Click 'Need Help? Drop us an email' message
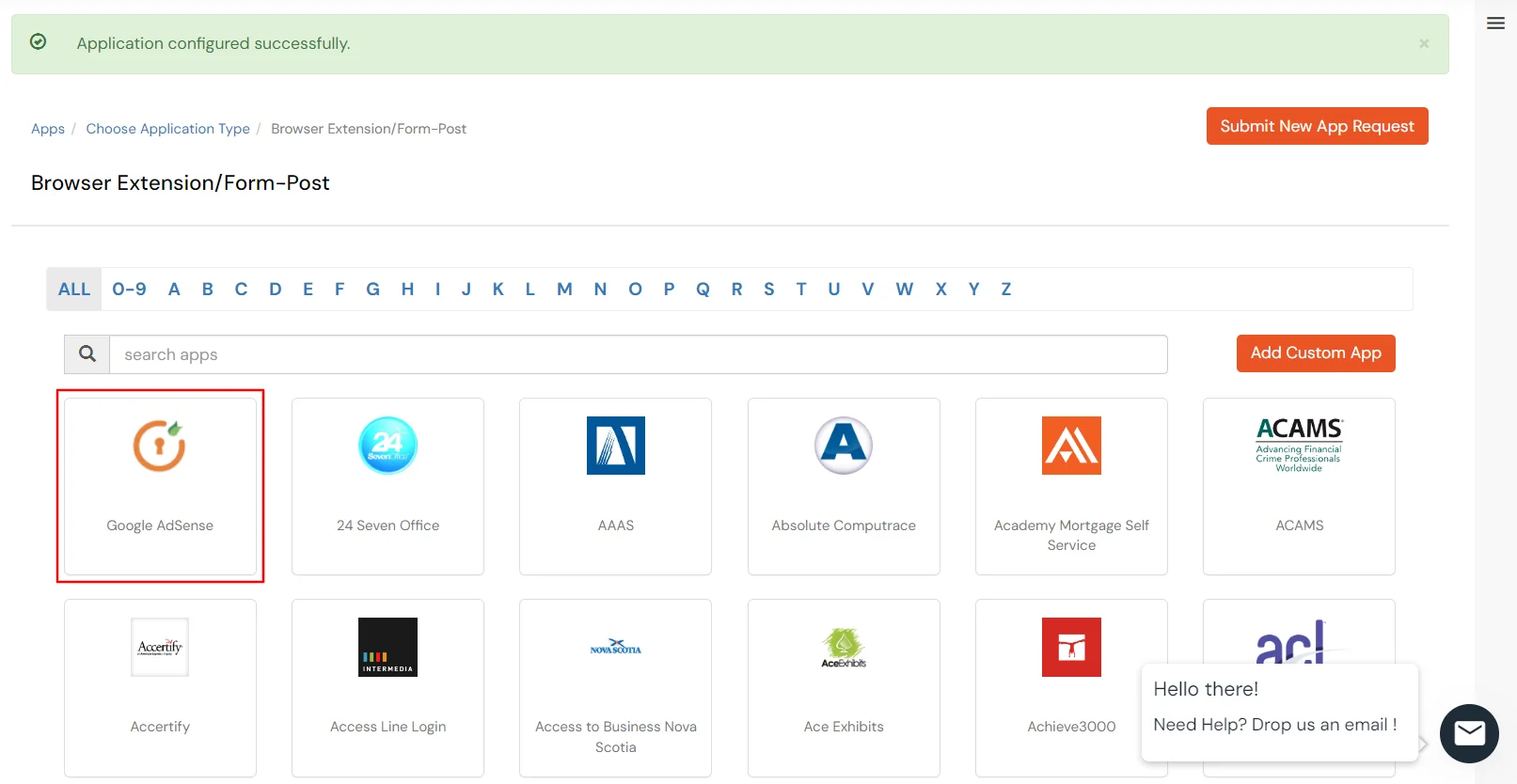The height and width of the screenshot is (784, 1517). tap(1274, 725)
